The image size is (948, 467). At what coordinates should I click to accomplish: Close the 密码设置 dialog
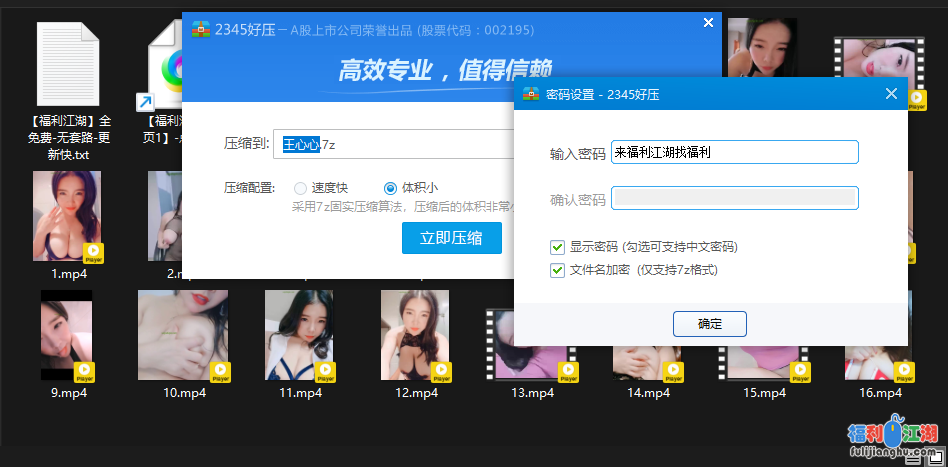[891, 94]
